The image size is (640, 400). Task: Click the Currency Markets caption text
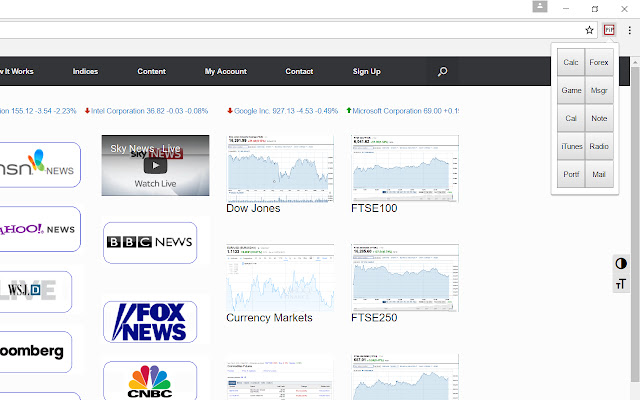(269, 318)
